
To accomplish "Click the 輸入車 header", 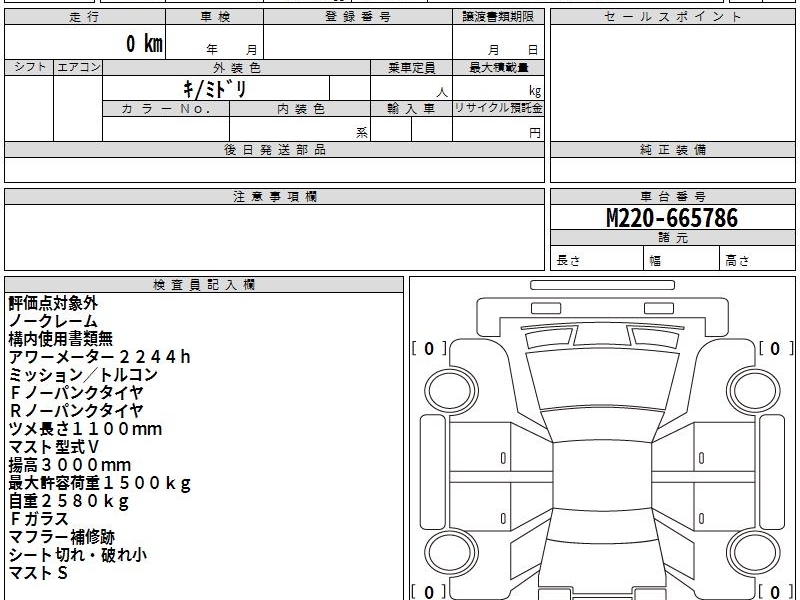I will coord(411,109).
